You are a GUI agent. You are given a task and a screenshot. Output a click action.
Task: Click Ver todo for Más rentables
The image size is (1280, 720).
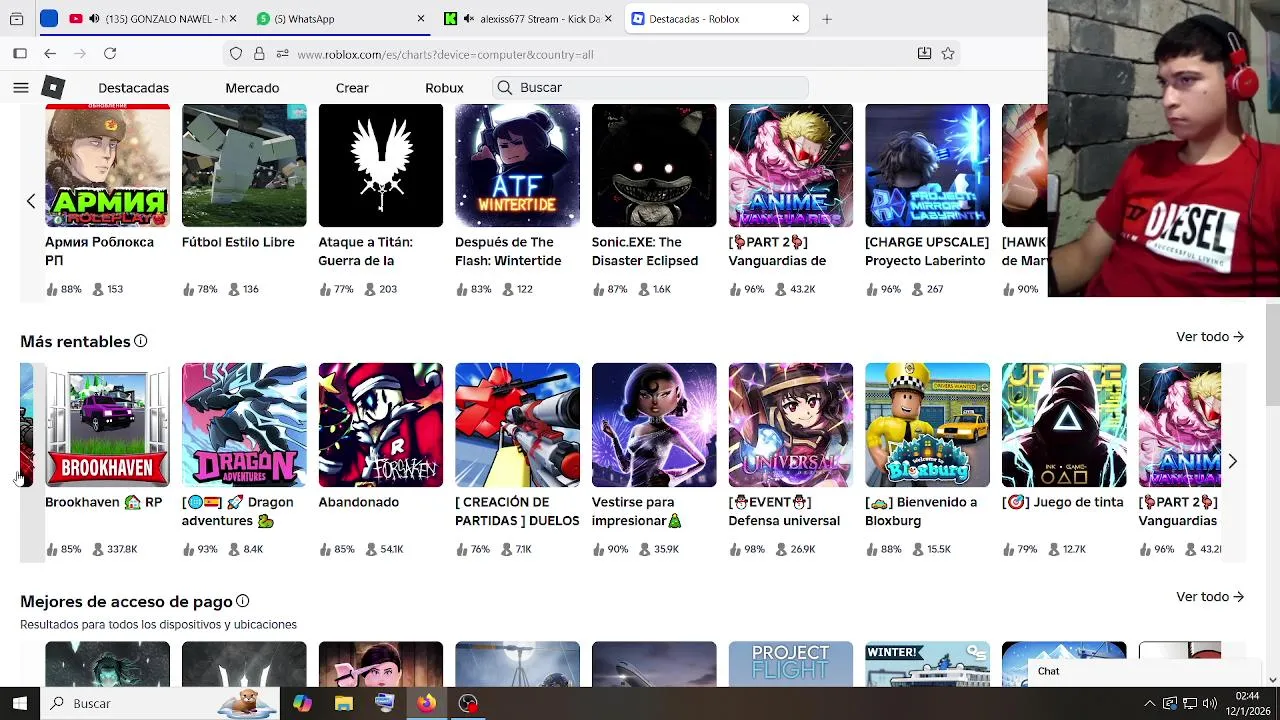(x=1210, y=337)
